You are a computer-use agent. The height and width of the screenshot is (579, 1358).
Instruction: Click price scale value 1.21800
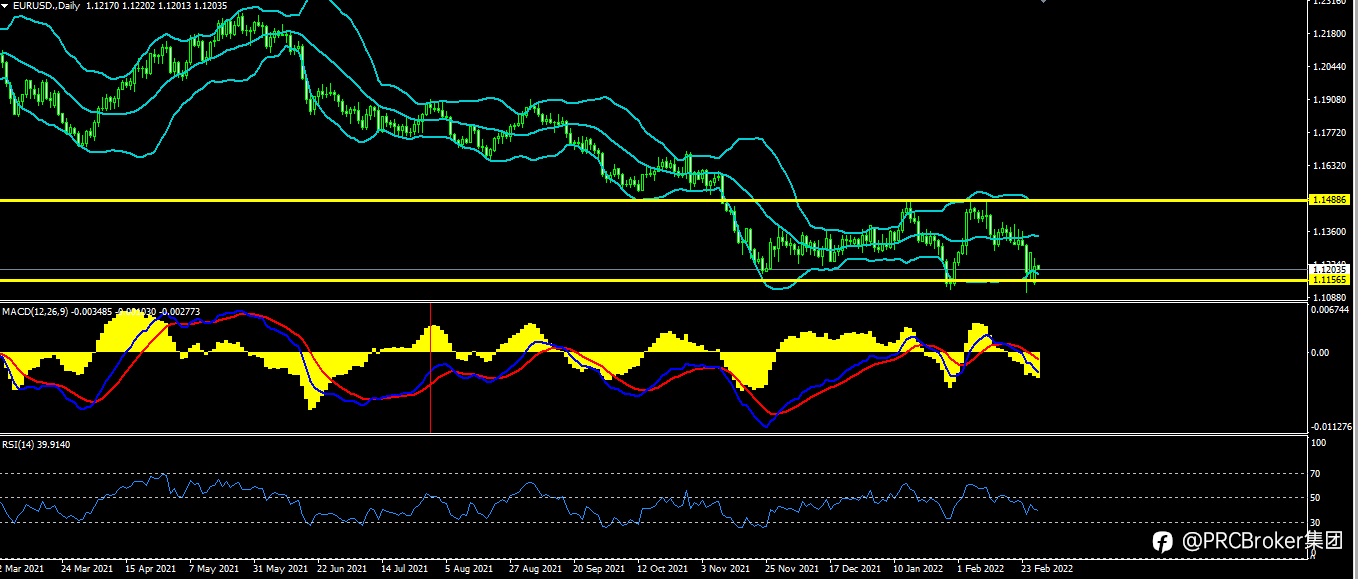pos(1330,35)
